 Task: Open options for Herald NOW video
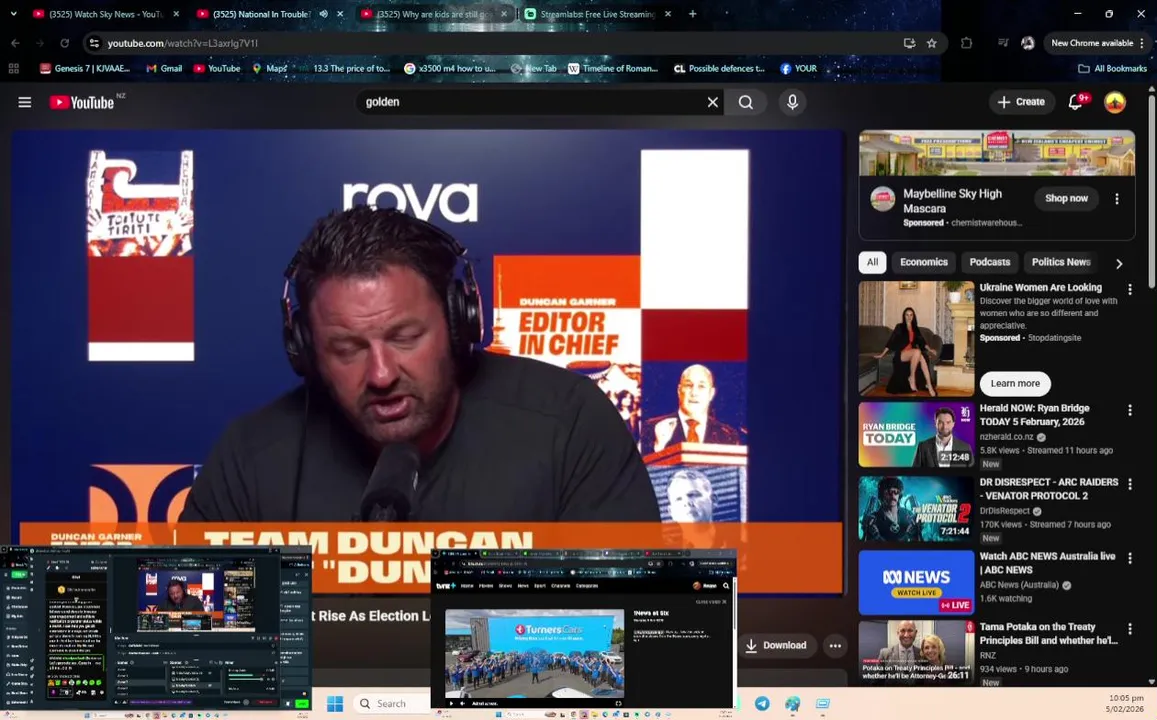point(1129,409)
